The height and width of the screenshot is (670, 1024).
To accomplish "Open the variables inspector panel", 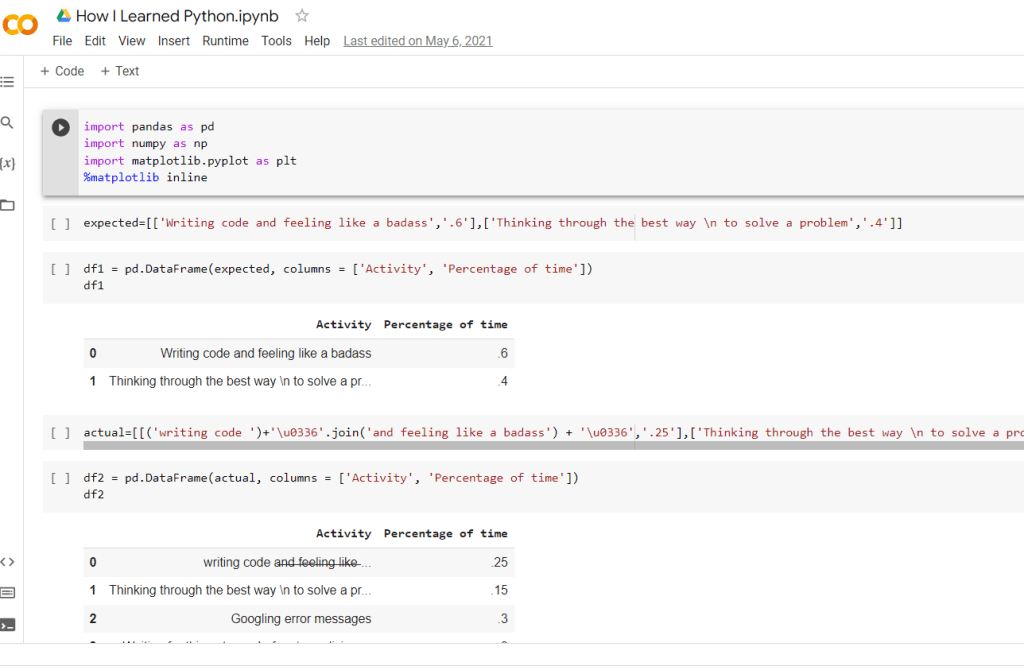I will (8, 162).
